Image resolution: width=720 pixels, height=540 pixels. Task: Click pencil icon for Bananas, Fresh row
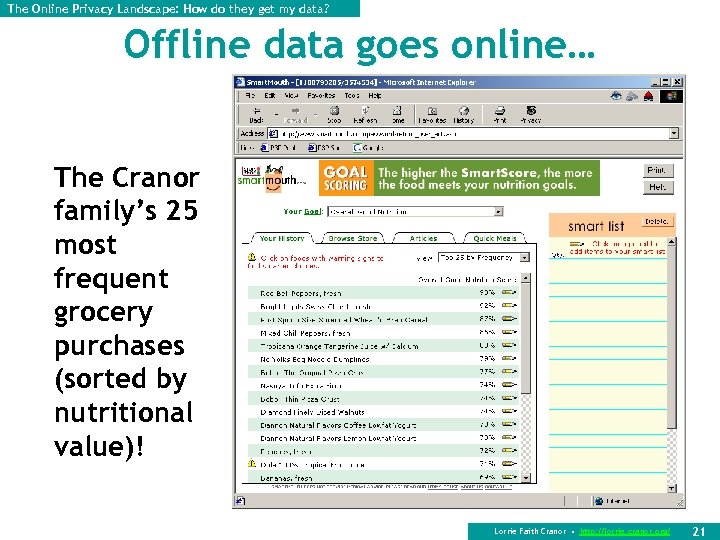[509, 478]
